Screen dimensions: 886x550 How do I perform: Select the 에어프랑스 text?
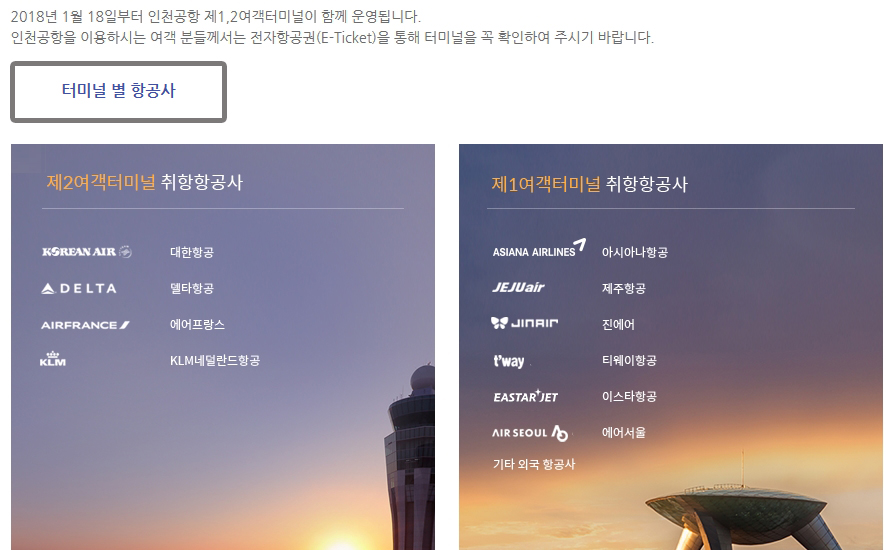pos(197,324)
